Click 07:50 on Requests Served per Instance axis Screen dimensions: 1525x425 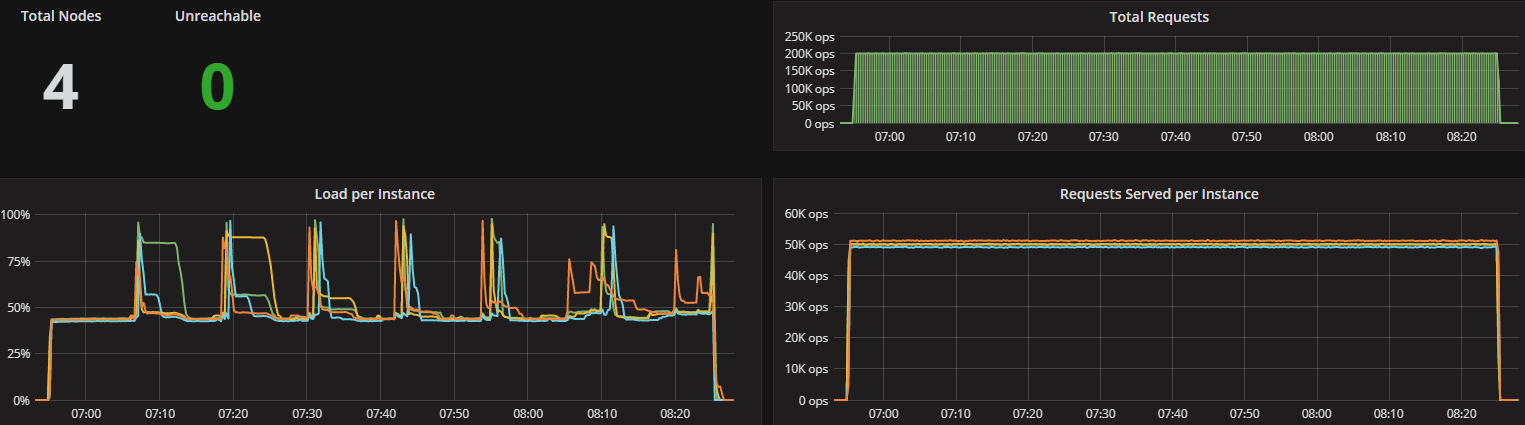pyautogui.click(x=1246, y=413)
